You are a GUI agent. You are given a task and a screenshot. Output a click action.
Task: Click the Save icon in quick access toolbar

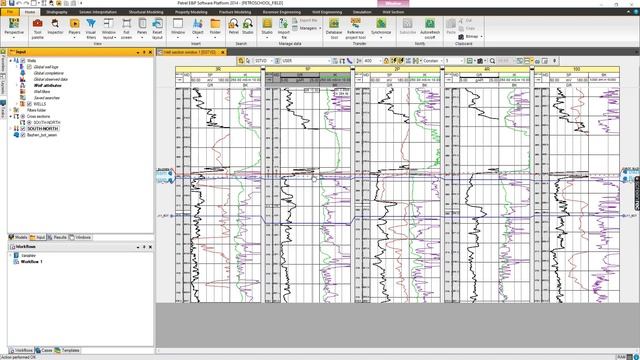(12, 3)
